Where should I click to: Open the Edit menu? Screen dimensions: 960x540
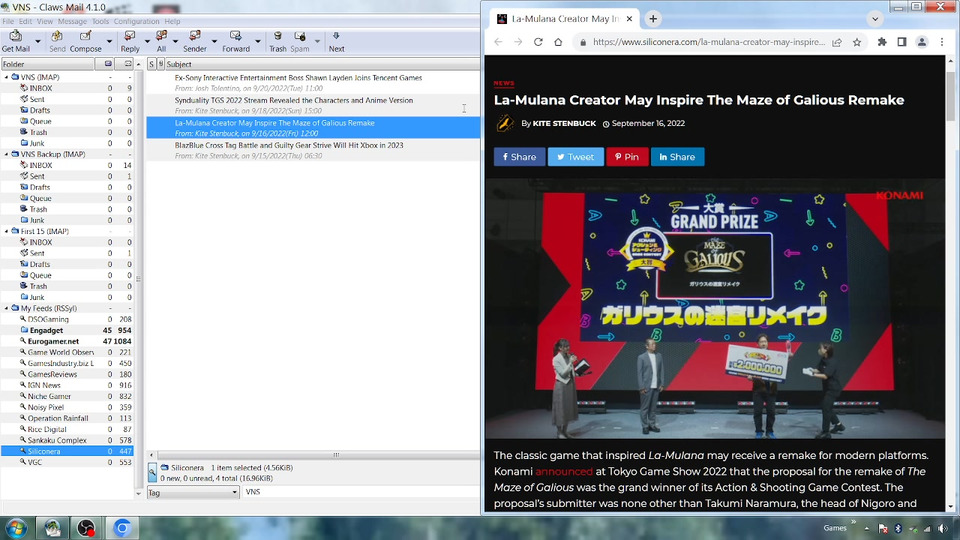[26, 21]
